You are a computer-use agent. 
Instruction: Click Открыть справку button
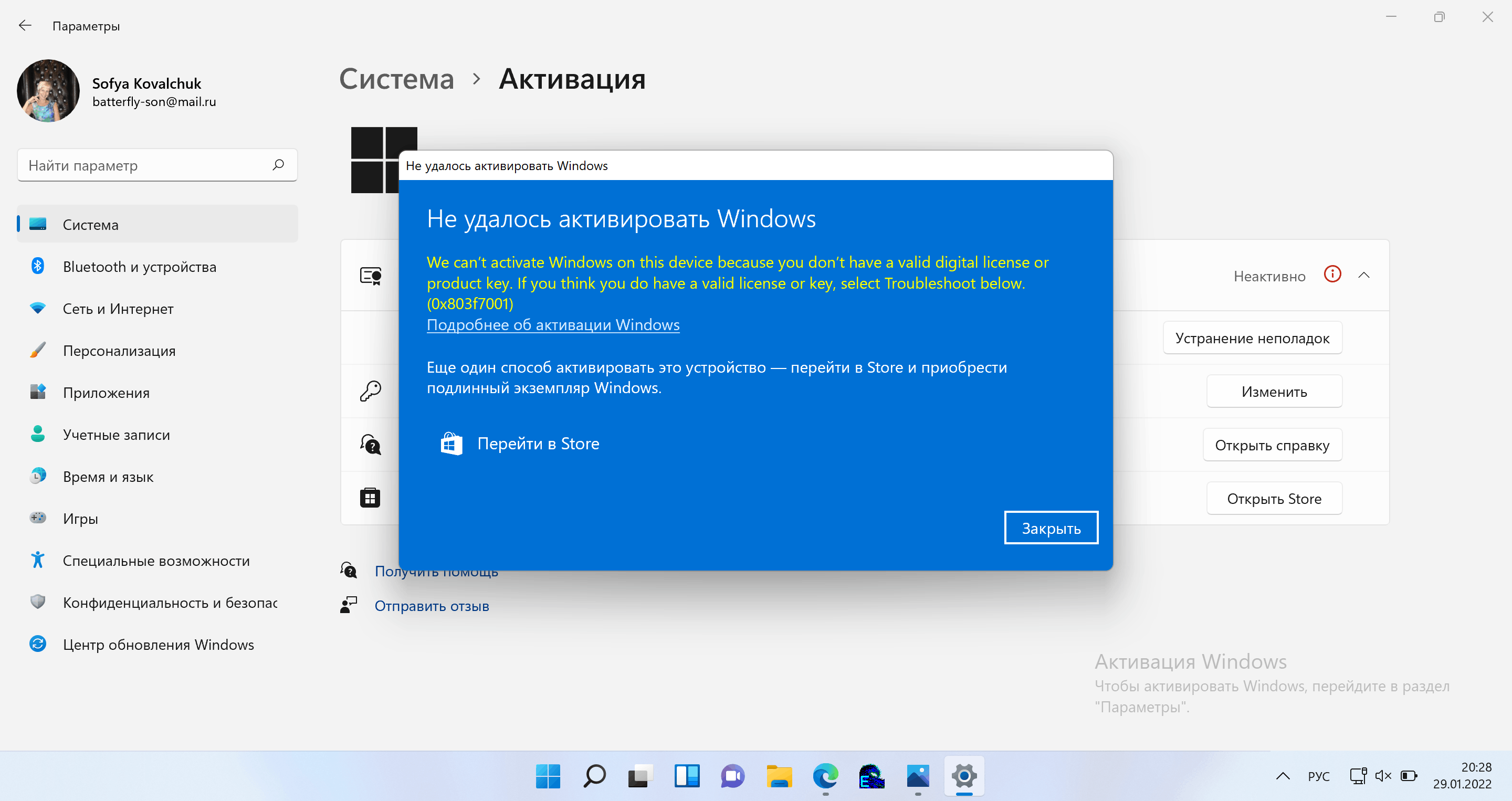[1272, 445]
